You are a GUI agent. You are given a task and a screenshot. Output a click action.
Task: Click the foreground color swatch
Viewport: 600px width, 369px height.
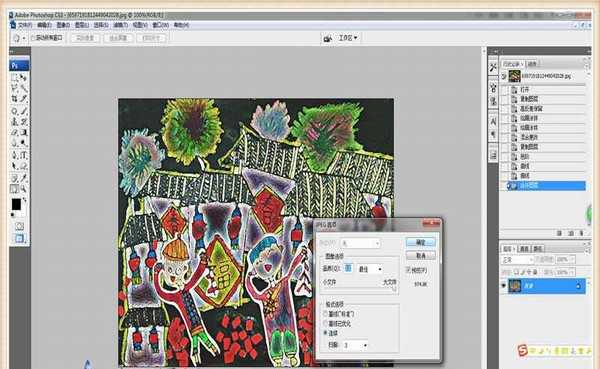click(16, 204)
